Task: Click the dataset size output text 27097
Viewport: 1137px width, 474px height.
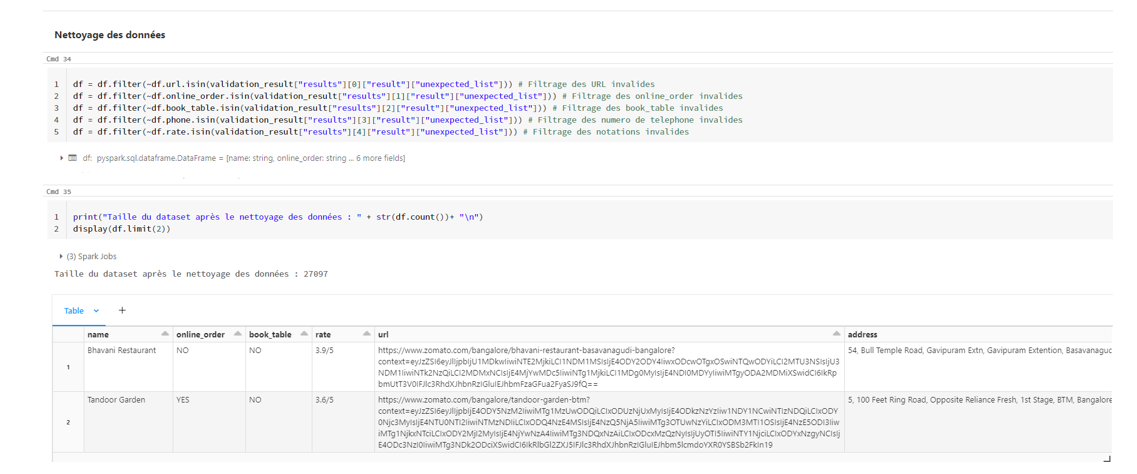Action: click(x=191, y=275)
